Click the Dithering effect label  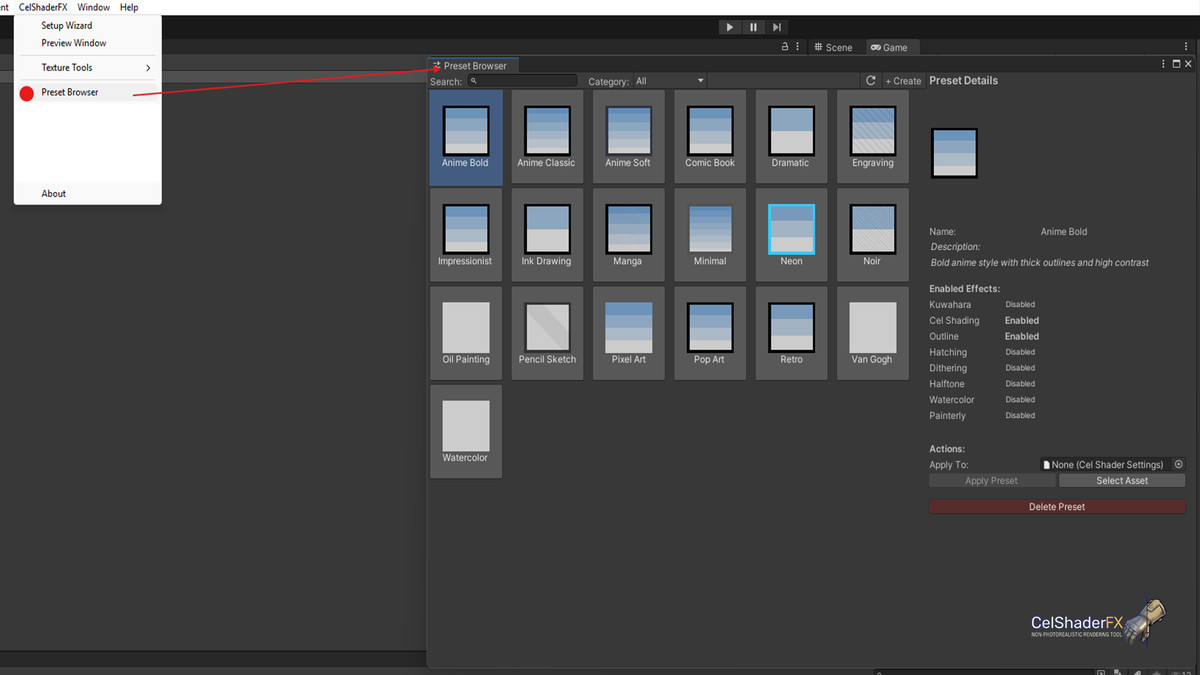point(948,368)
